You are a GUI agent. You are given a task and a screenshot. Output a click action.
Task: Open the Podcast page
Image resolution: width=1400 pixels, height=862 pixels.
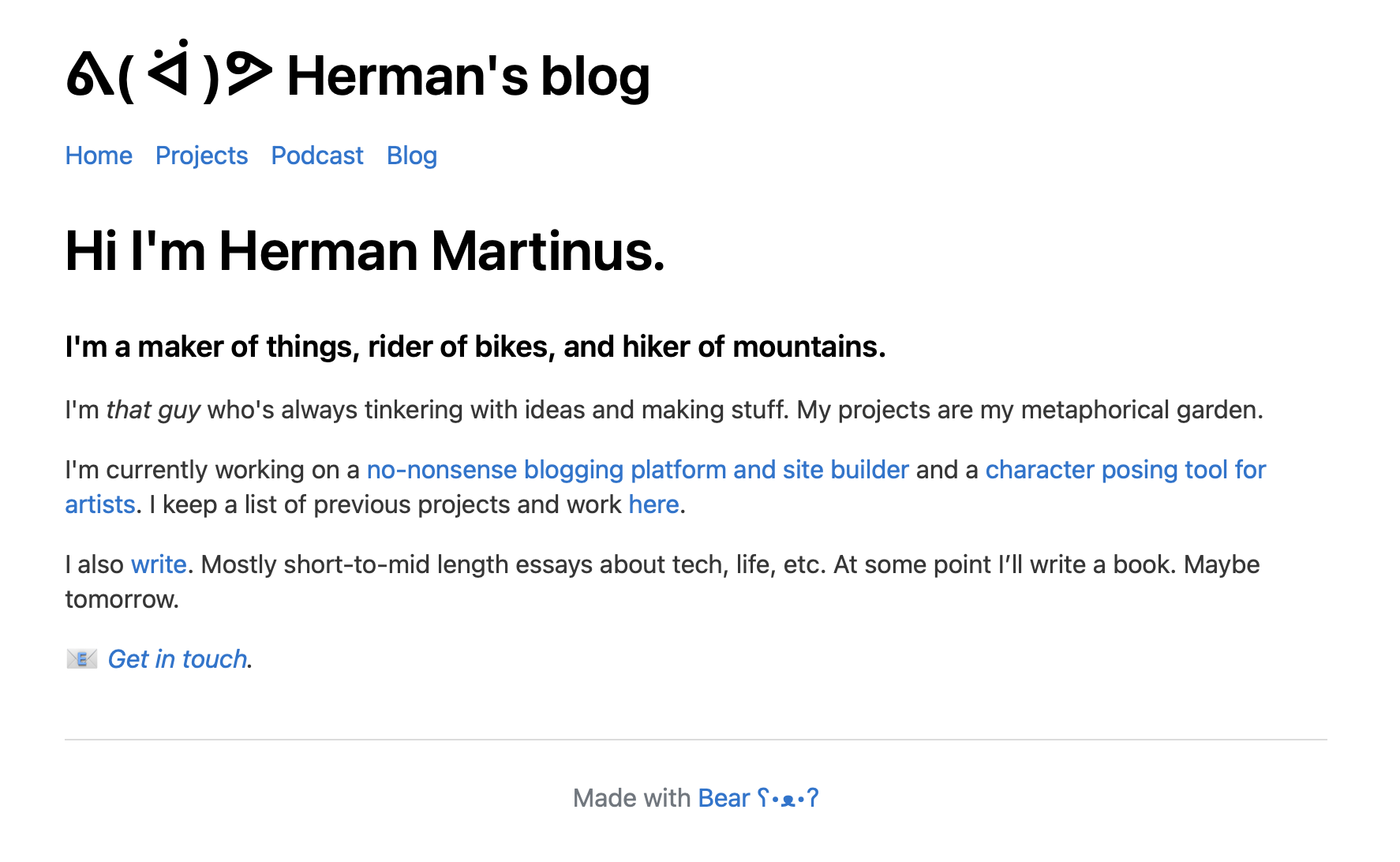(x=317, y=156)
